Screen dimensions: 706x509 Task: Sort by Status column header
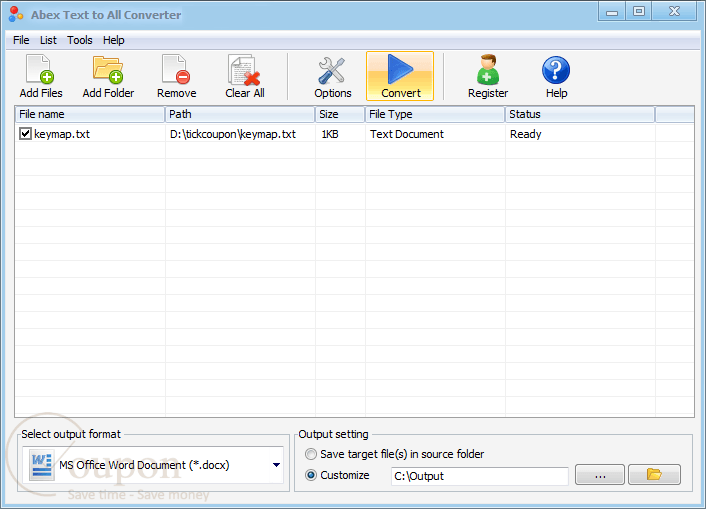[x=580, y=114]
